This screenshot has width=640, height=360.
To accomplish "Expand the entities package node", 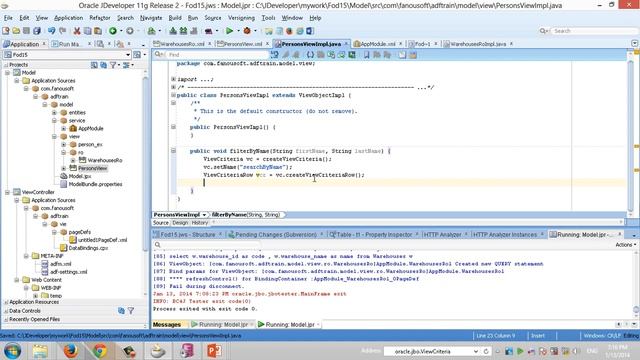I will (54, 113).
